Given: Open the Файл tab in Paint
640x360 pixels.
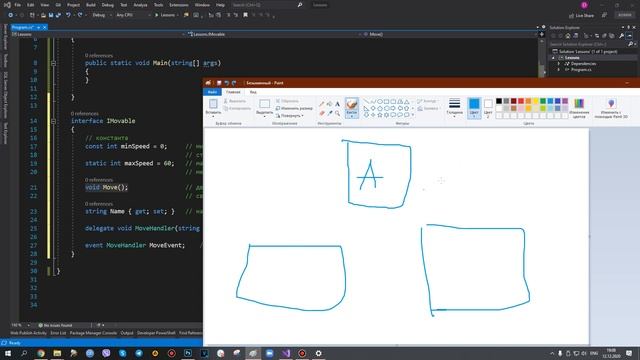Looking at the screenshot, I should 212,92.
